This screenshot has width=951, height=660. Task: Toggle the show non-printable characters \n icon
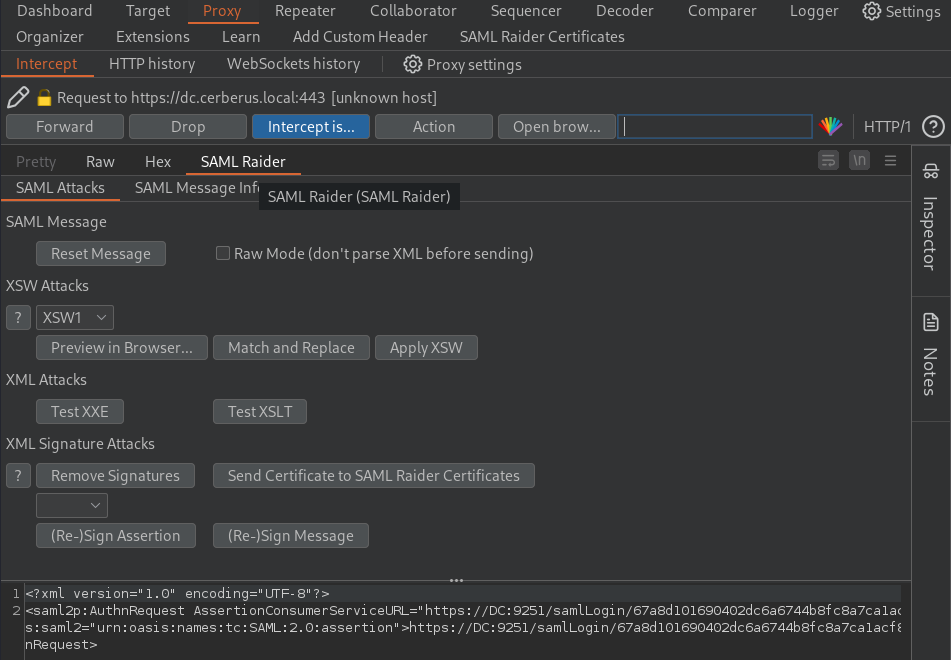859,160
